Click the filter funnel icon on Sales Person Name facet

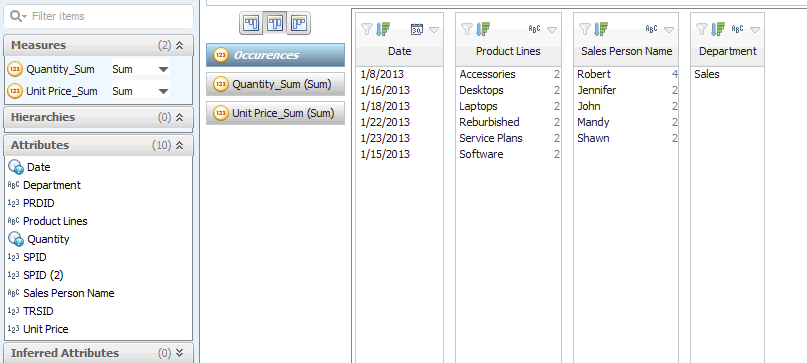coord(584,29)
